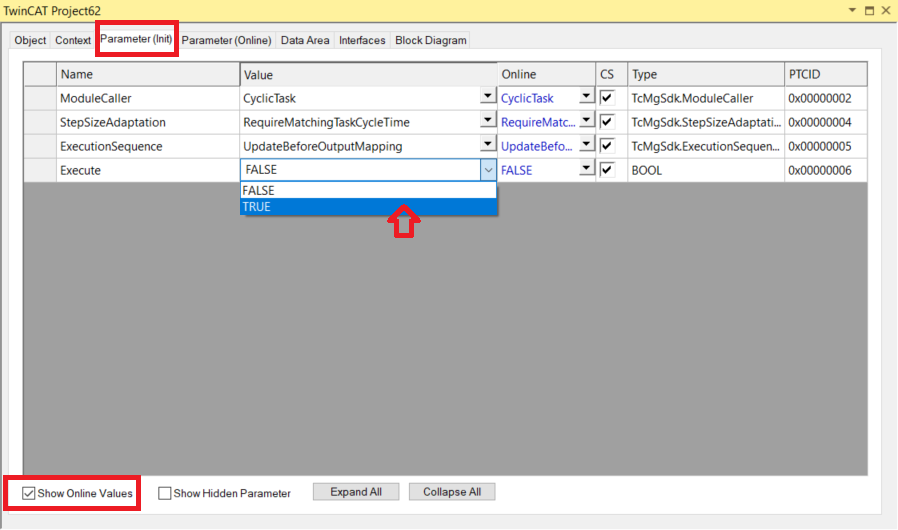This screenshot has height=530, width=898.
Task: Open ModuleCaller Online dropdown arrow
Action: pos(586,96)
